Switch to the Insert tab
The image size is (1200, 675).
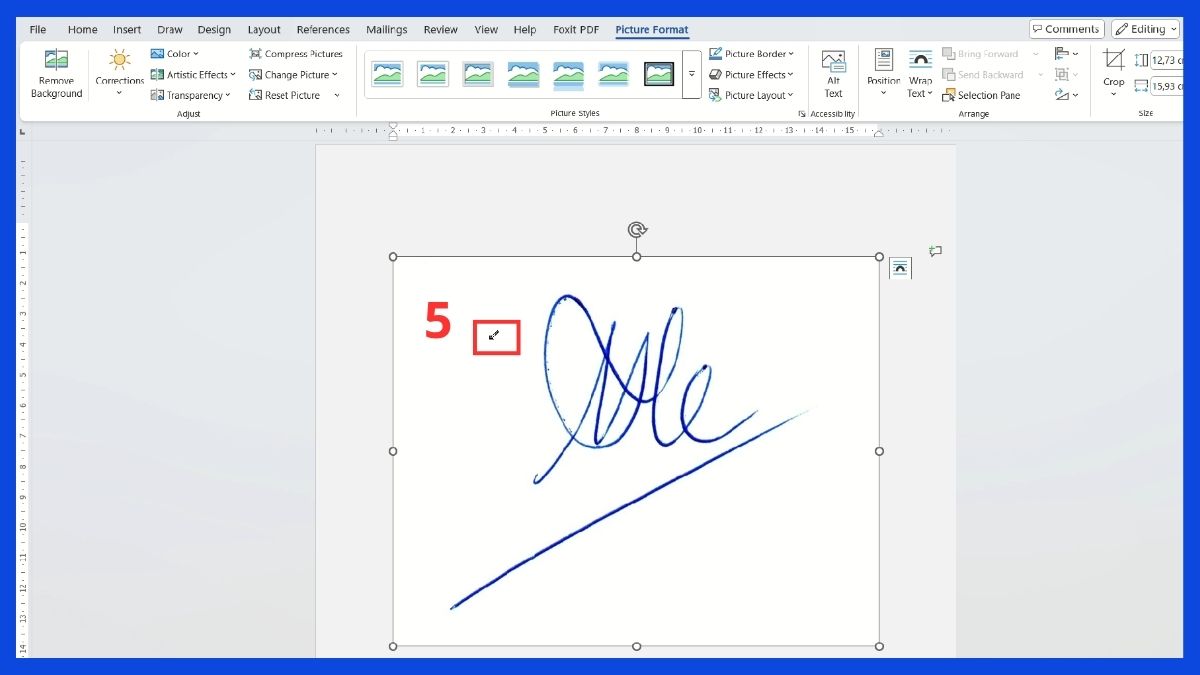[x=127, y=30]
